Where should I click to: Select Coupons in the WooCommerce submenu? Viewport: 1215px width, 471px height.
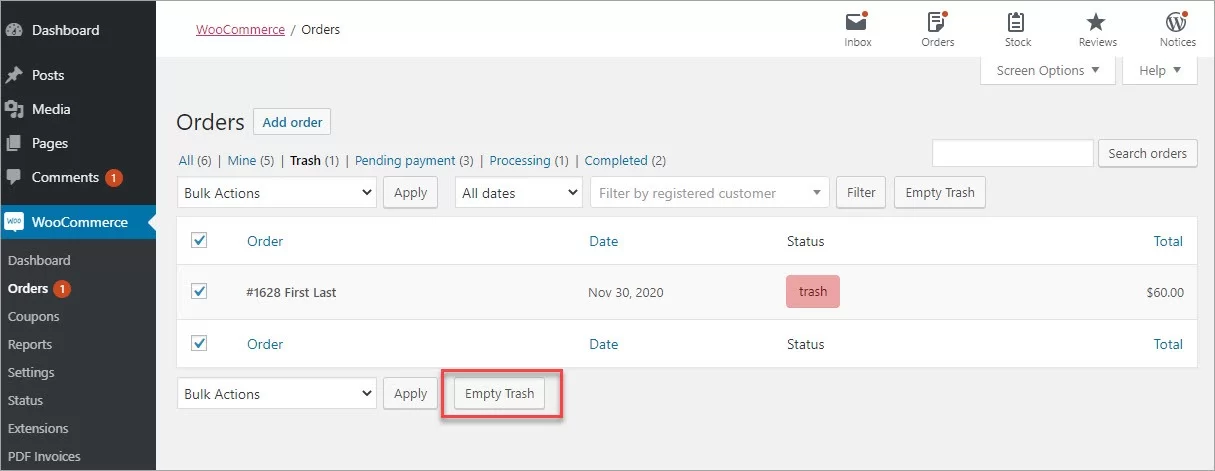tap(34, 316)
